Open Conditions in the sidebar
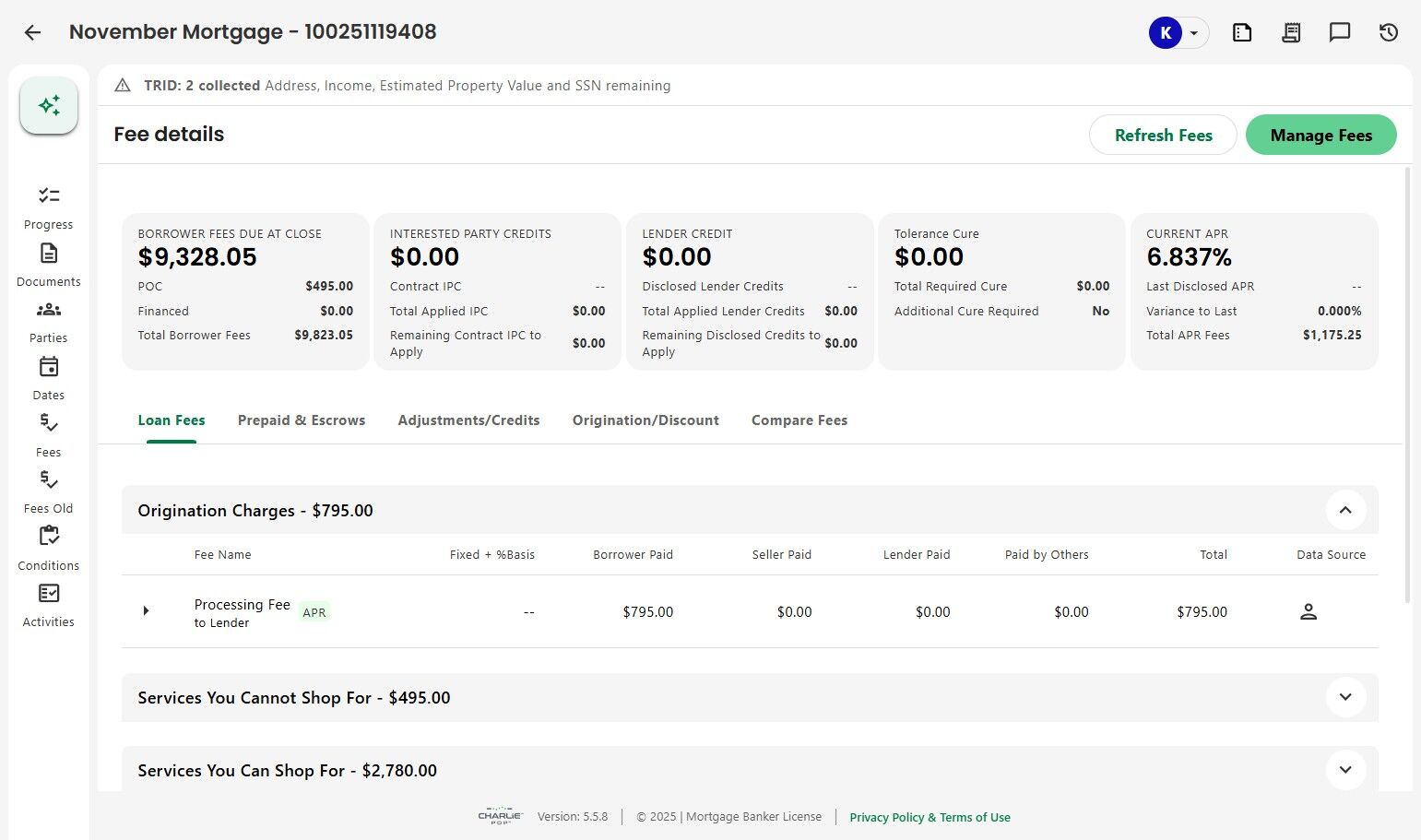Image resolution: width=1421 pixels, height=840 pixels. [49, 537]
